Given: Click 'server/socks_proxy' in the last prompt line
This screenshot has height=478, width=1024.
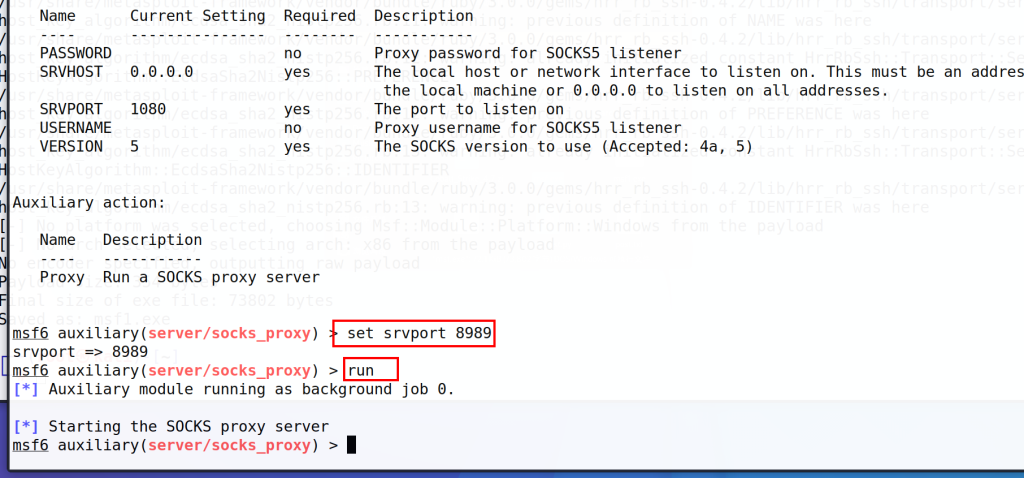Looking at the screenshot, I should coord(229,445).
